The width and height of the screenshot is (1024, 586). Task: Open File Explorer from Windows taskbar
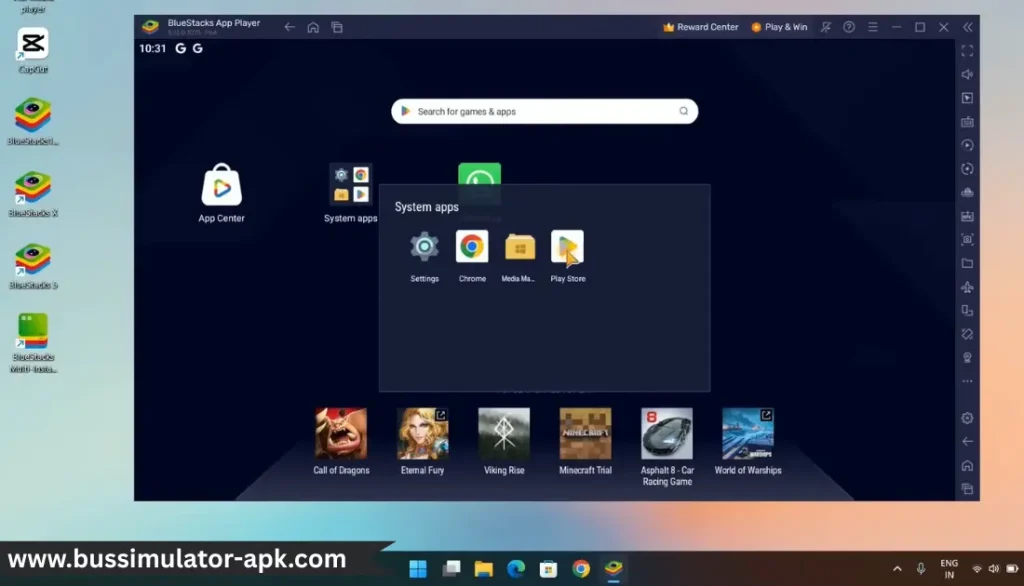coord(484,569)
